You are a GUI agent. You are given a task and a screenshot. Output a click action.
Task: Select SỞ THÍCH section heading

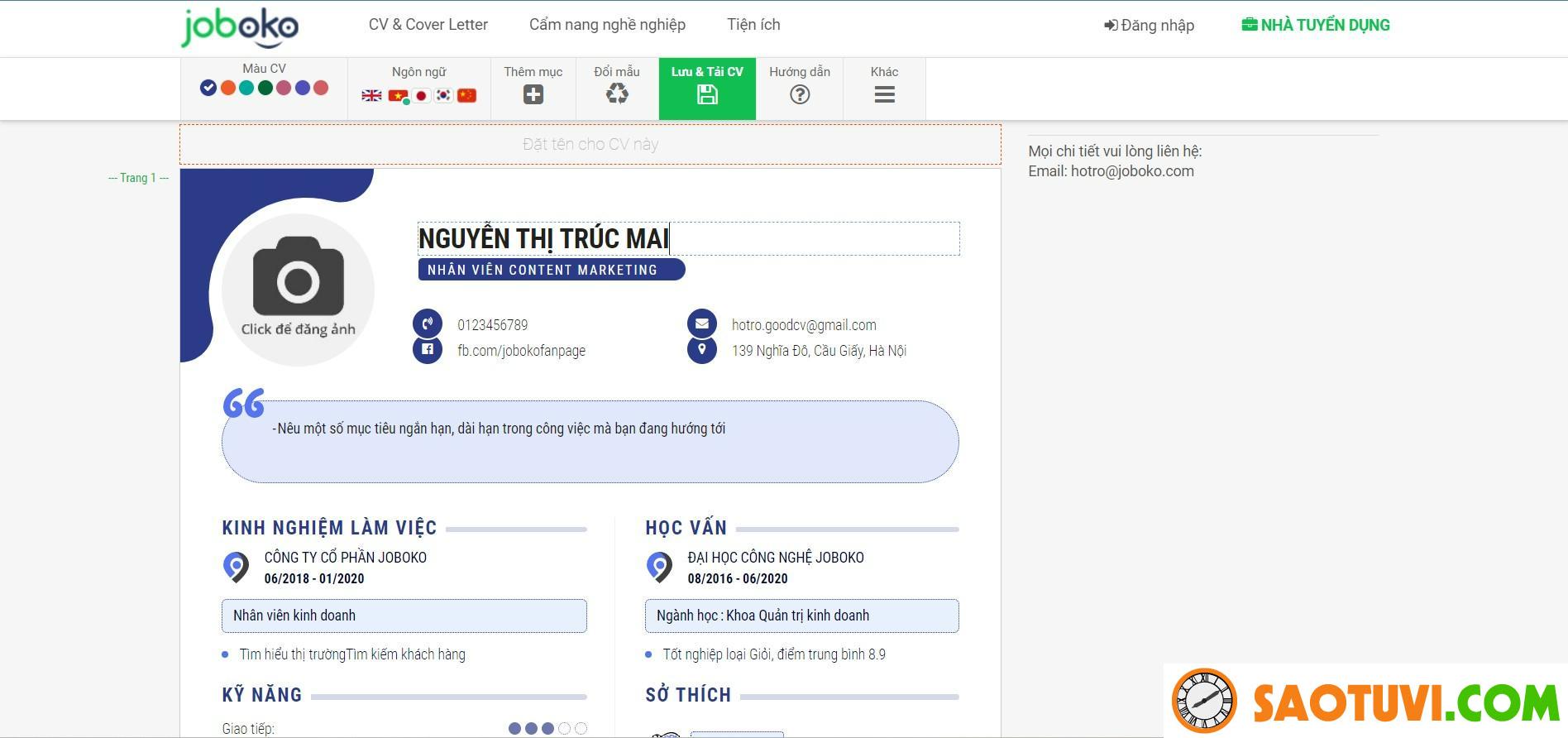(x=688, y=695)
